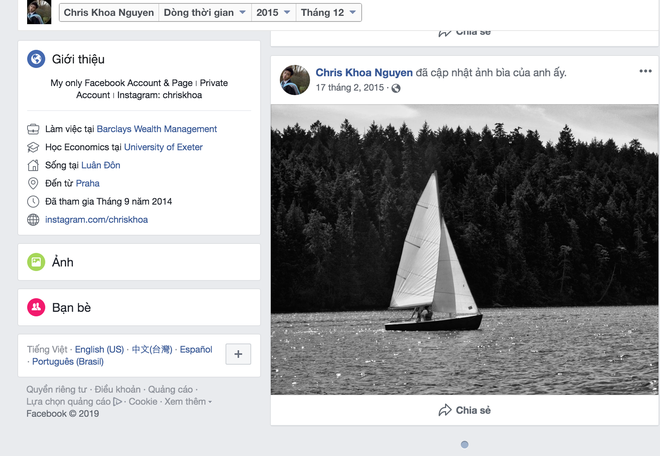660x456 pixels.
Task: Expand the Xem thêm footer menu
Action: [x=187, y=401]
